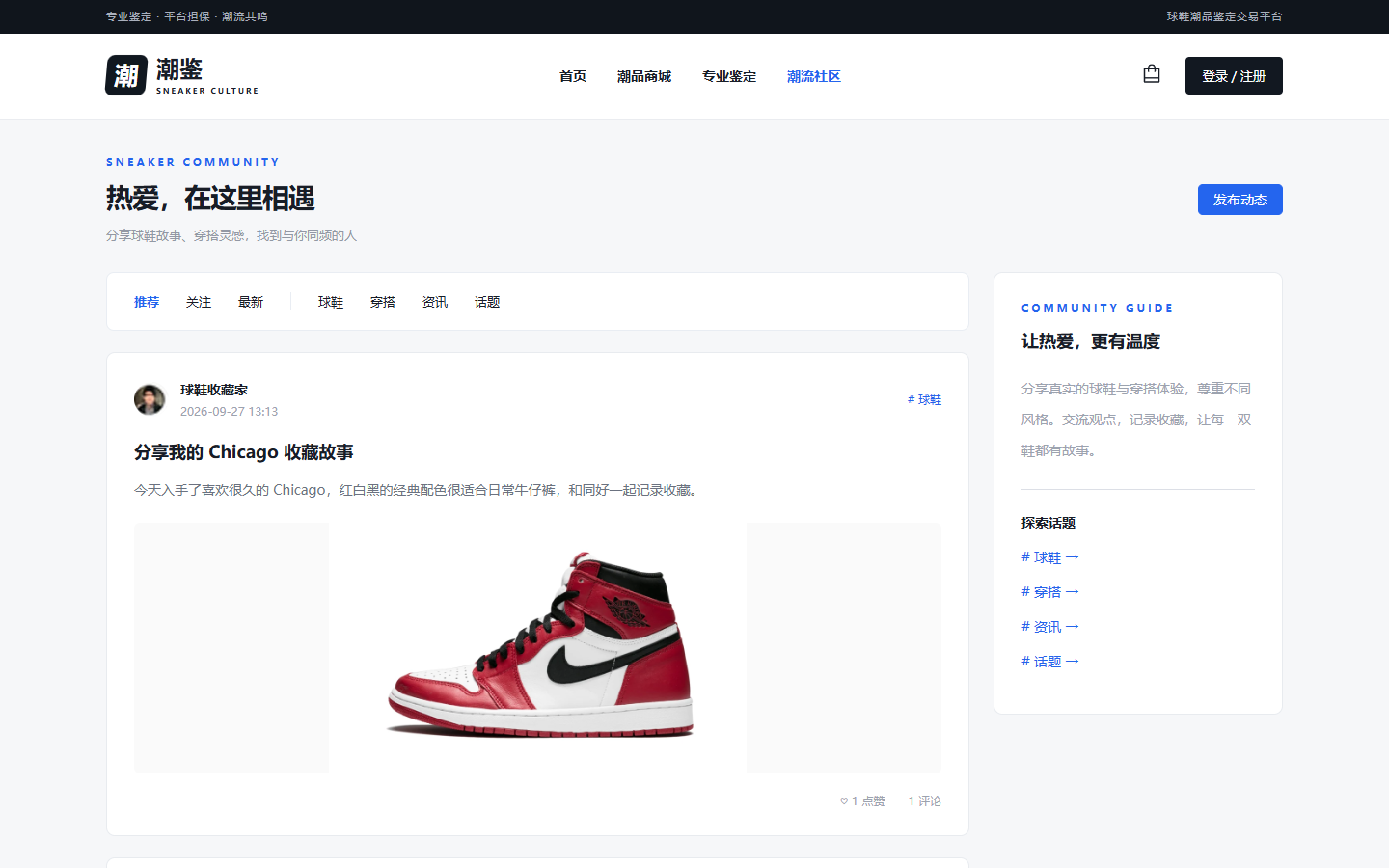Switch to the 关注 tab

pos(199,302)
